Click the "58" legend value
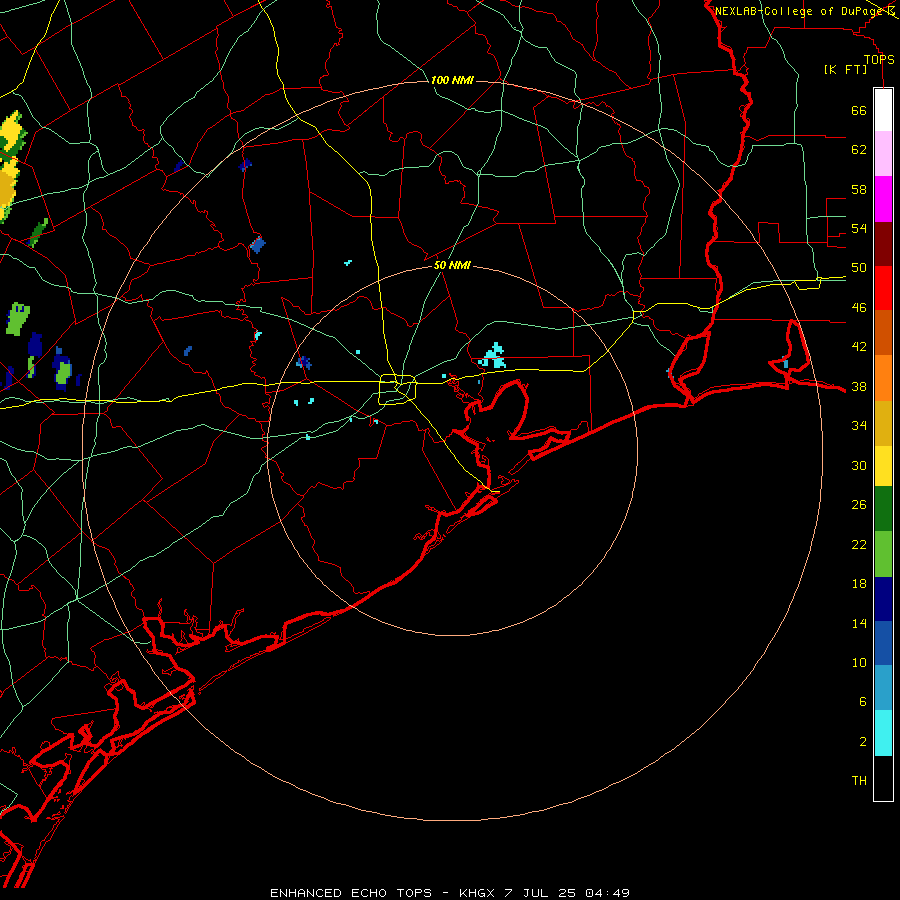 [859, 189]
